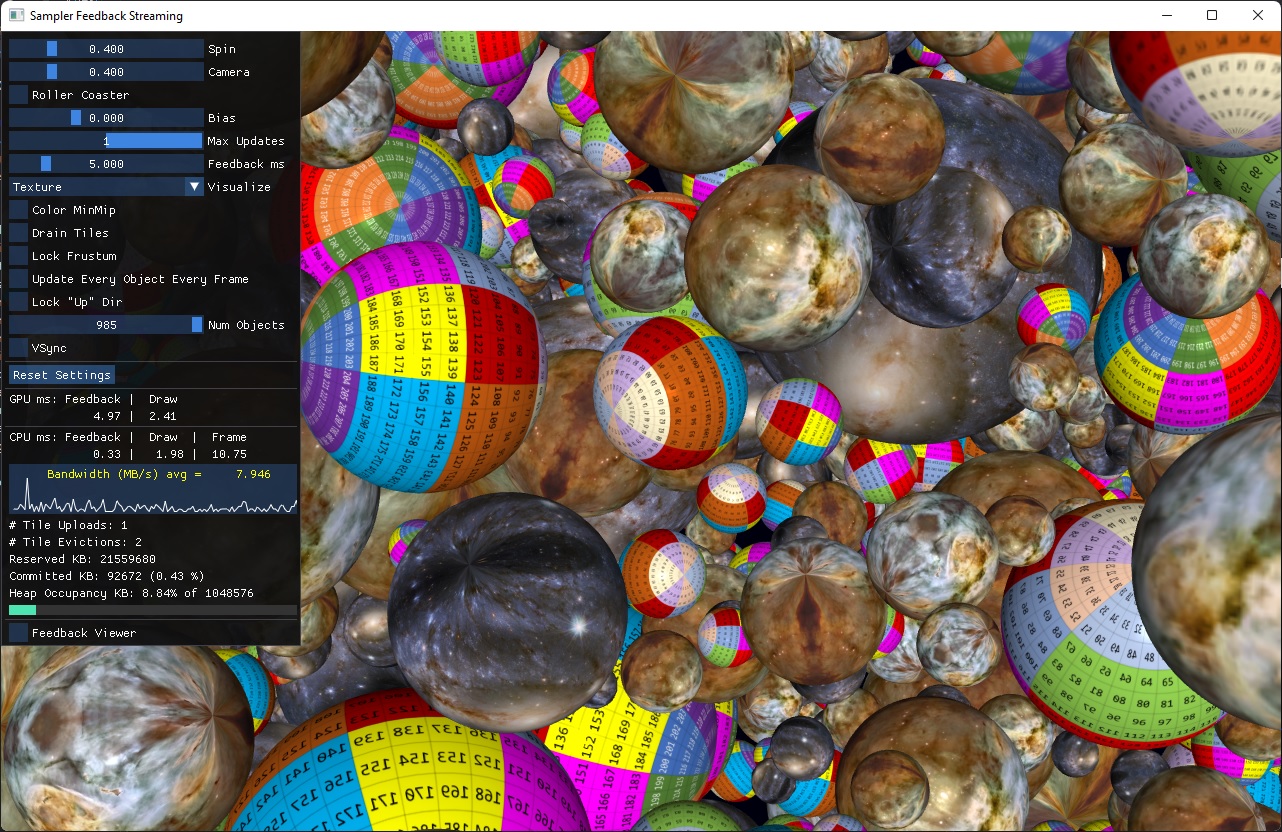Click the "# Tile Uploads: 1" text
This screenshot has height=832, width=1282.
click(x=68, y=525)
